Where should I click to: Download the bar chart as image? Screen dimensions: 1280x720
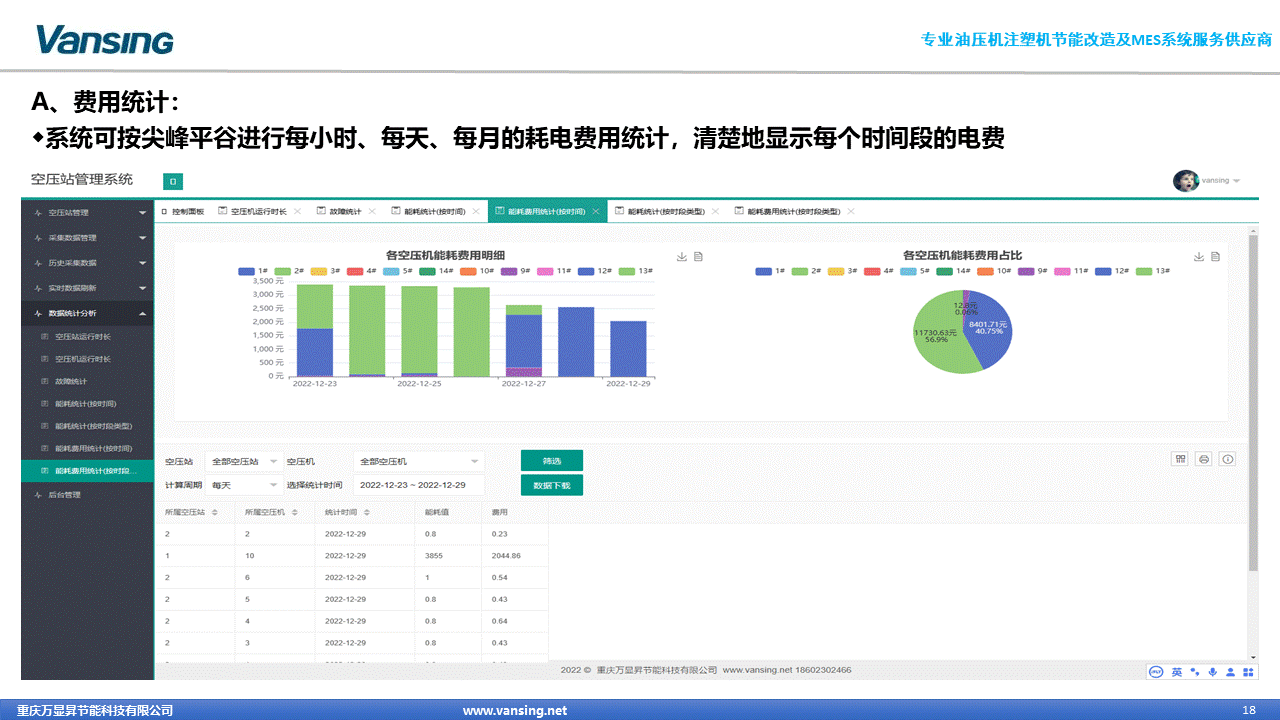click(682, 257)
